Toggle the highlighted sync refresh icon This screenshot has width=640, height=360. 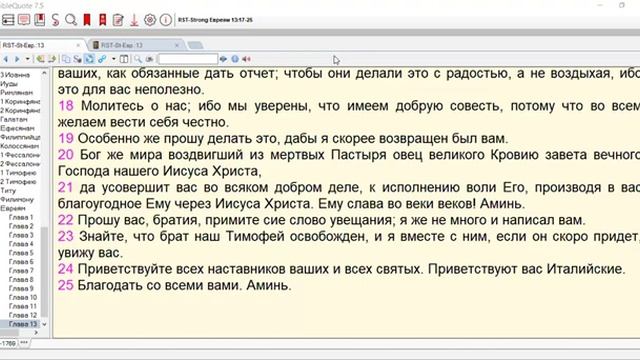pyautogui.click(x=89, y=59)
